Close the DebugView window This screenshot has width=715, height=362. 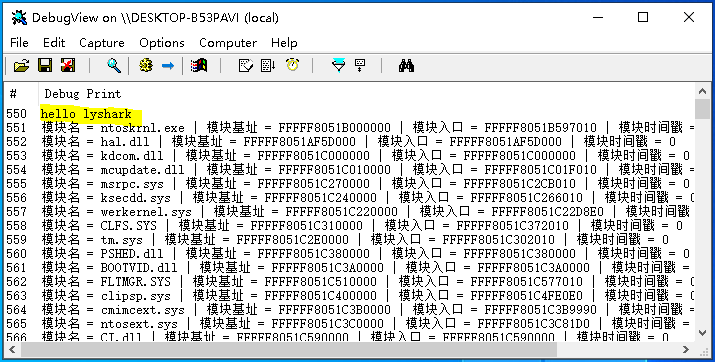pos(689,18)
